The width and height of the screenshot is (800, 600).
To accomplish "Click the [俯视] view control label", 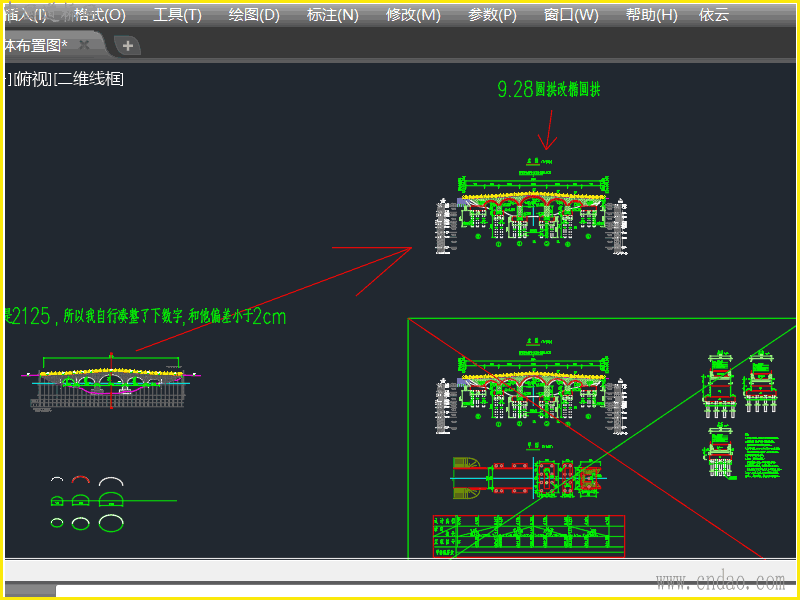I will (x=32, y=80).
